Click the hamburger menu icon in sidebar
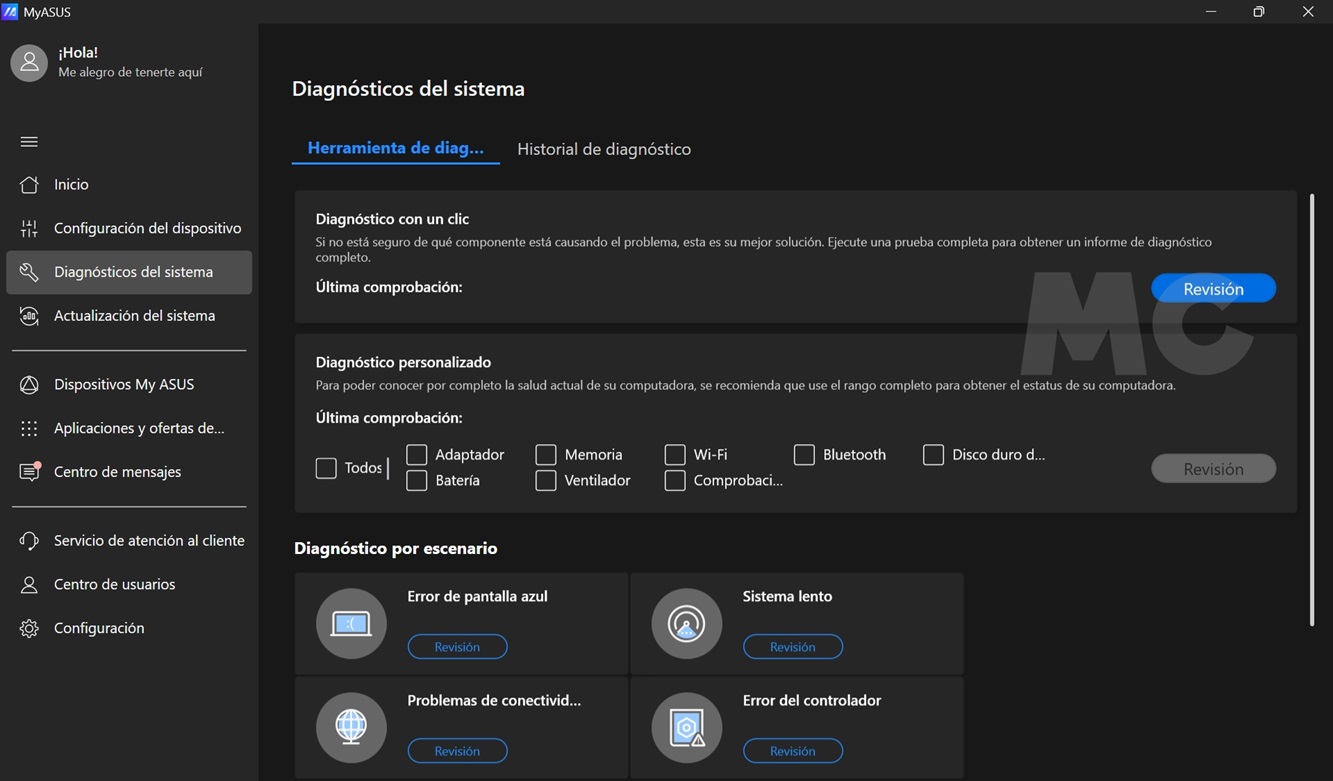Image resolution: width=1333 pixels, height=781 pixels. 29,142
